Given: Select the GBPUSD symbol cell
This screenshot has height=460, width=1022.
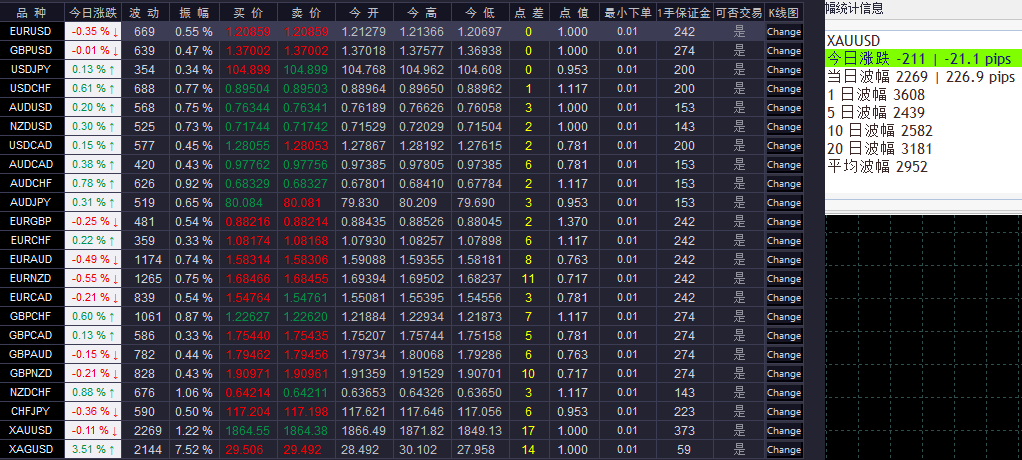Looking at the screenshot, I should (x=32, y=50).
